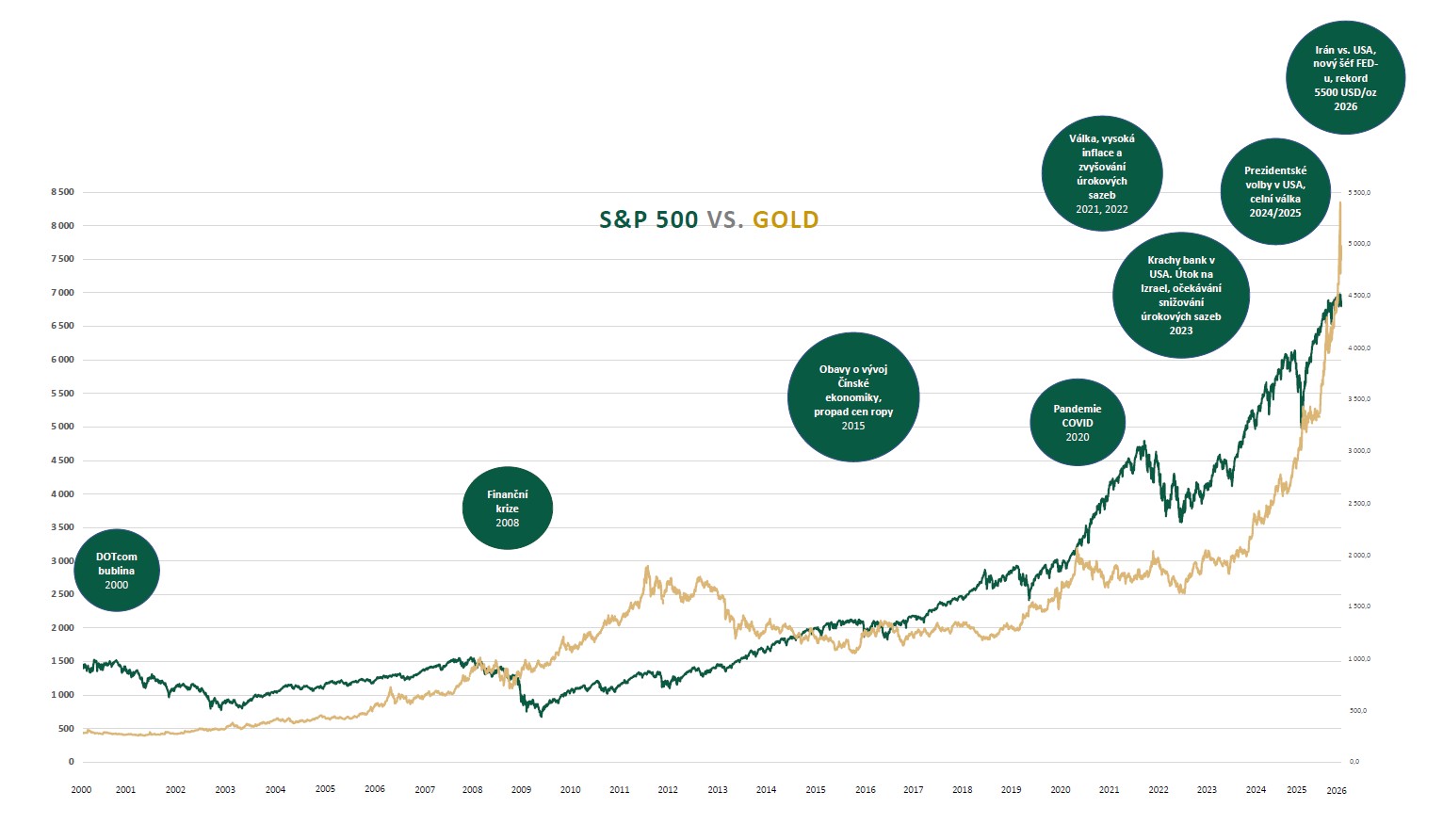Select the 5 000 left axis label
Screen dimensions: 1443x840
[62, 427]
